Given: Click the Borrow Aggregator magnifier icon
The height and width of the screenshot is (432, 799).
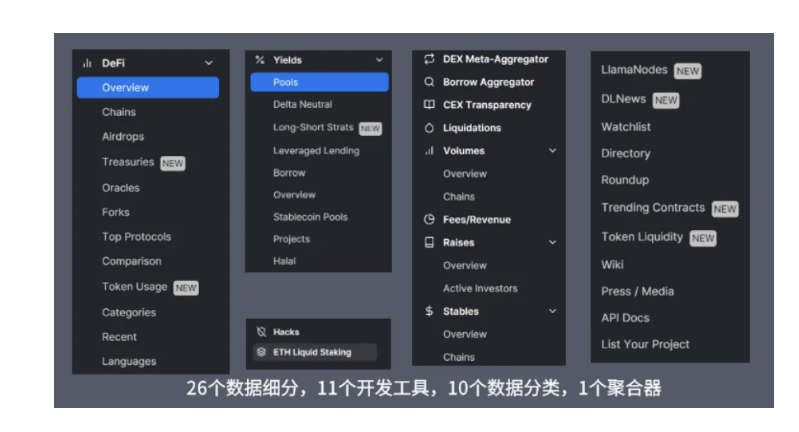Looking at the screenshot, I should tap(430, 82).
